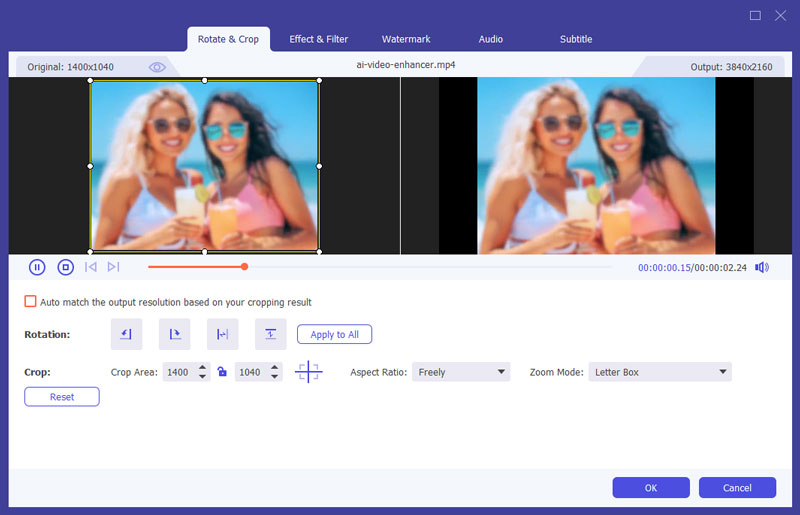Enable auto match output resolution checkbox
Image resolution: width=800 pixels, height=515 pixels.
30,302
